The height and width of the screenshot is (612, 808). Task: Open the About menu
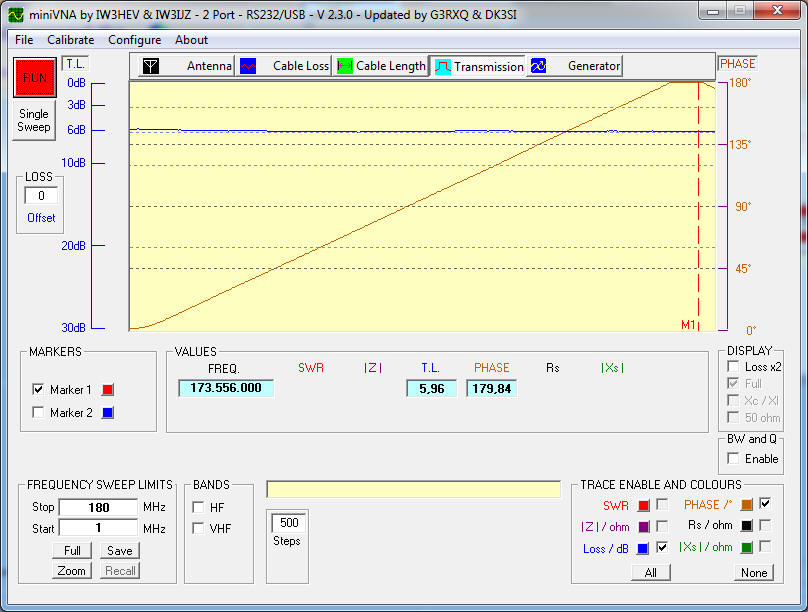coord(191,40)
